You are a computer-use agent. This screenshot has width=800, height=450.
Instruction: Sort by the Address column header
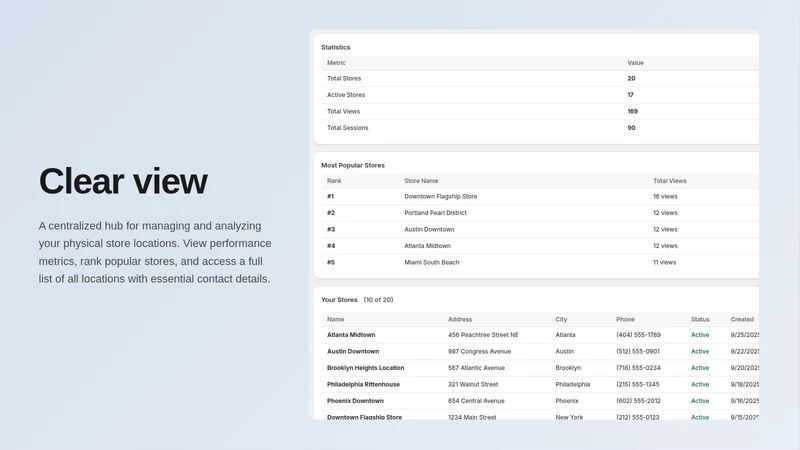460,319
